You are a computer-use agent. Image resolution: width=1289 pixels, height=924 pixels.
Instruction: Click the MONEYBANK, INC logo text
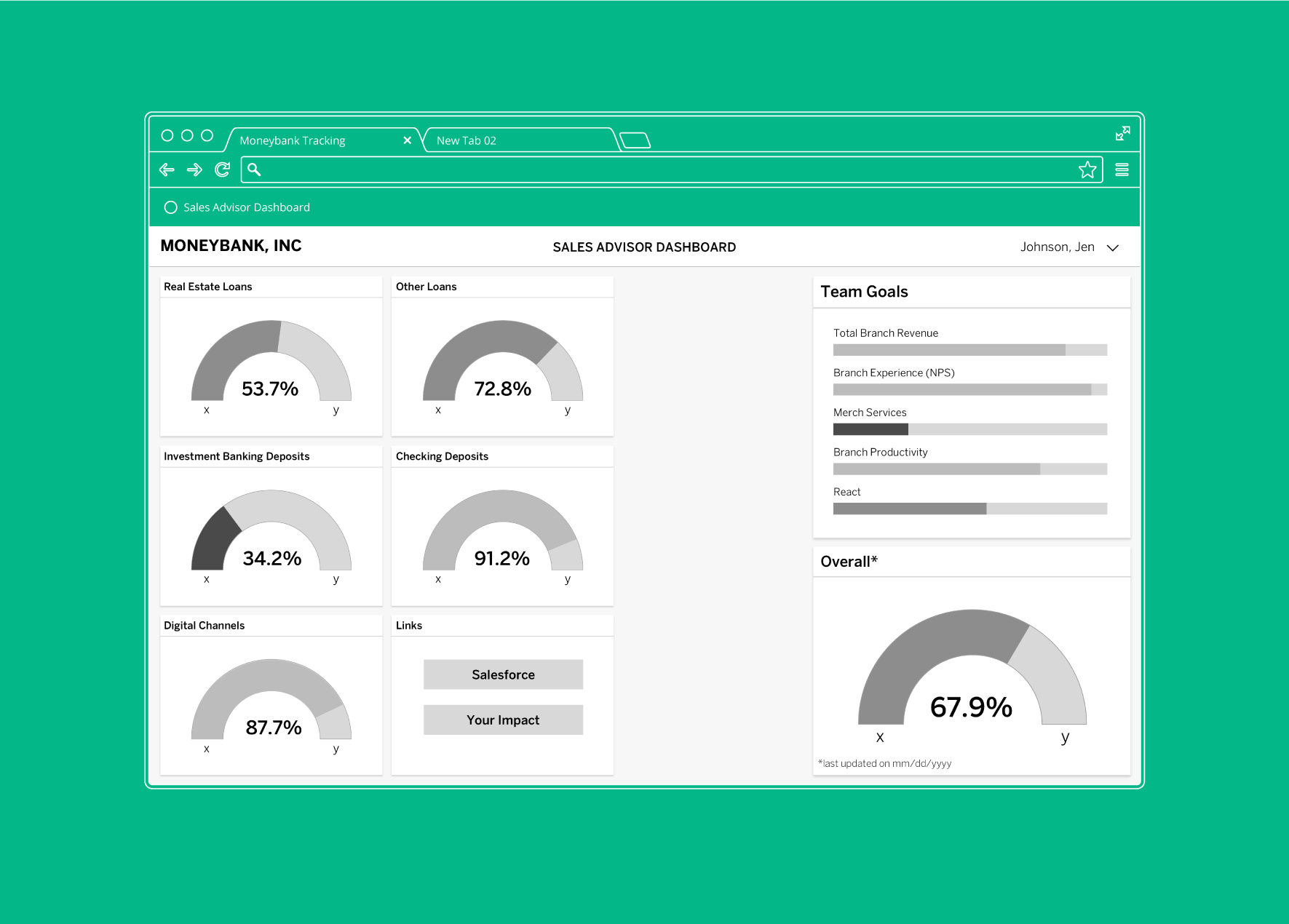(231, 246)
